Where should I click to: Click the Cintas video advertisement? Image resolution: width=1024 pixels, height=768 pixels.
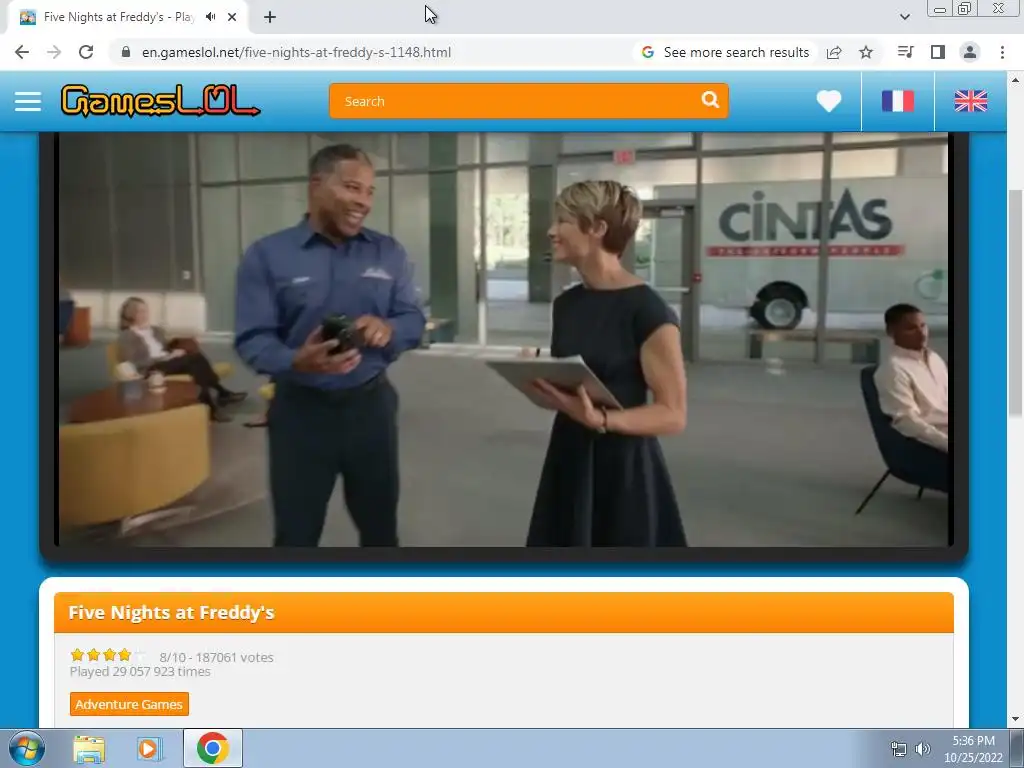pos(504,340)
